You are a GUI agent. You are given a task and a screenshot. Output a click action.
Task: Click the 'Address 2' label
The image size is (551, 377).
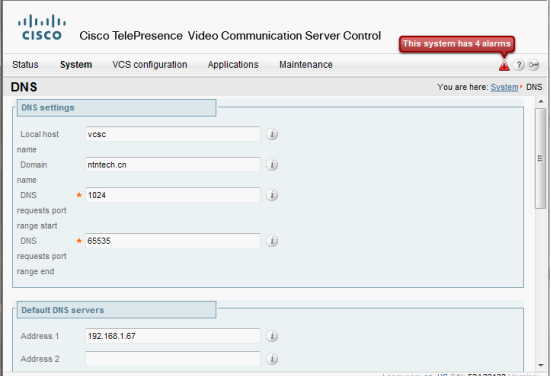40,359
